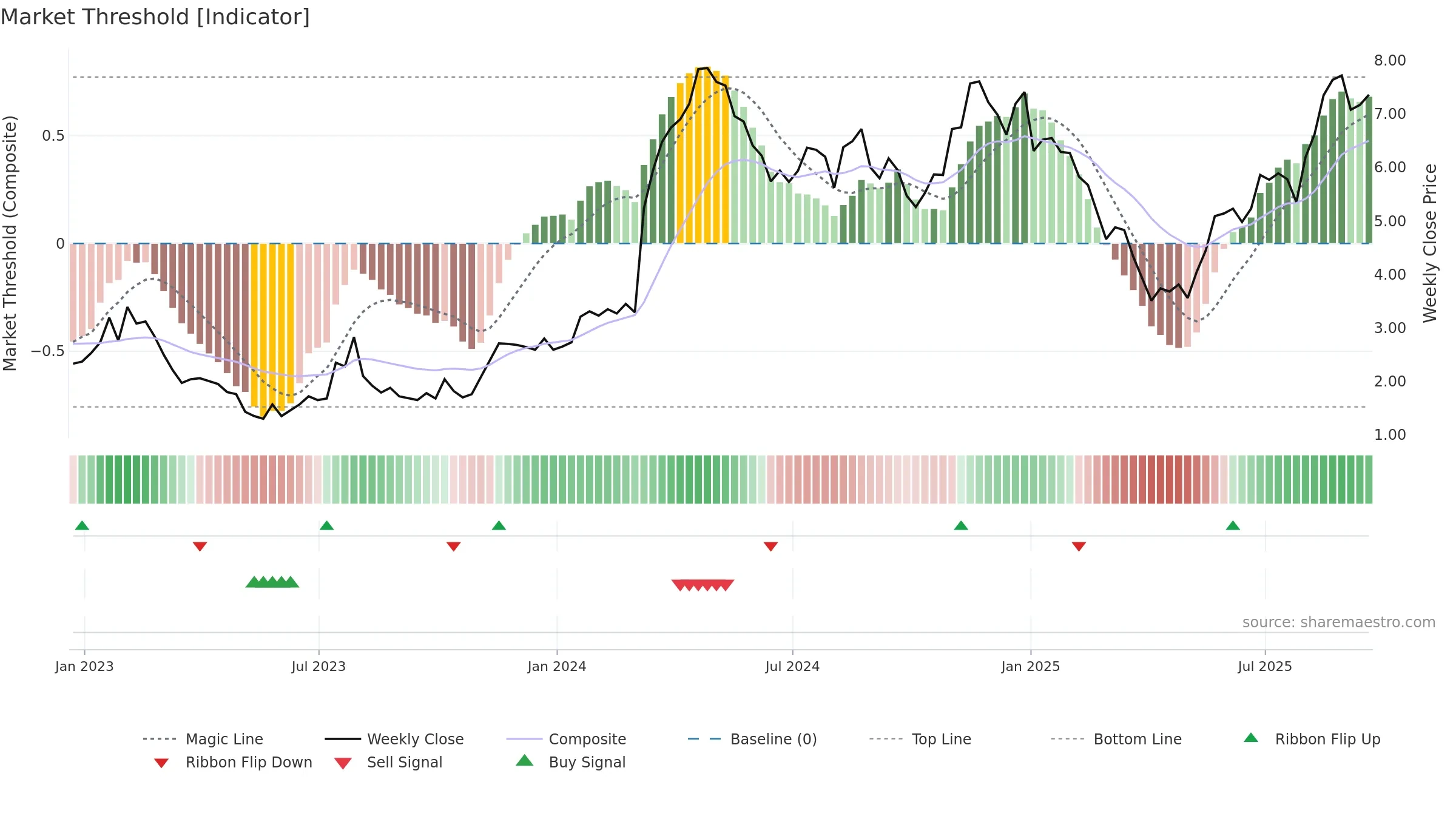This screenshot has height=819, width=1456.
Task: Click the Ribbon Flip Up marker near Nov 2024
Action: coord(961,525)
